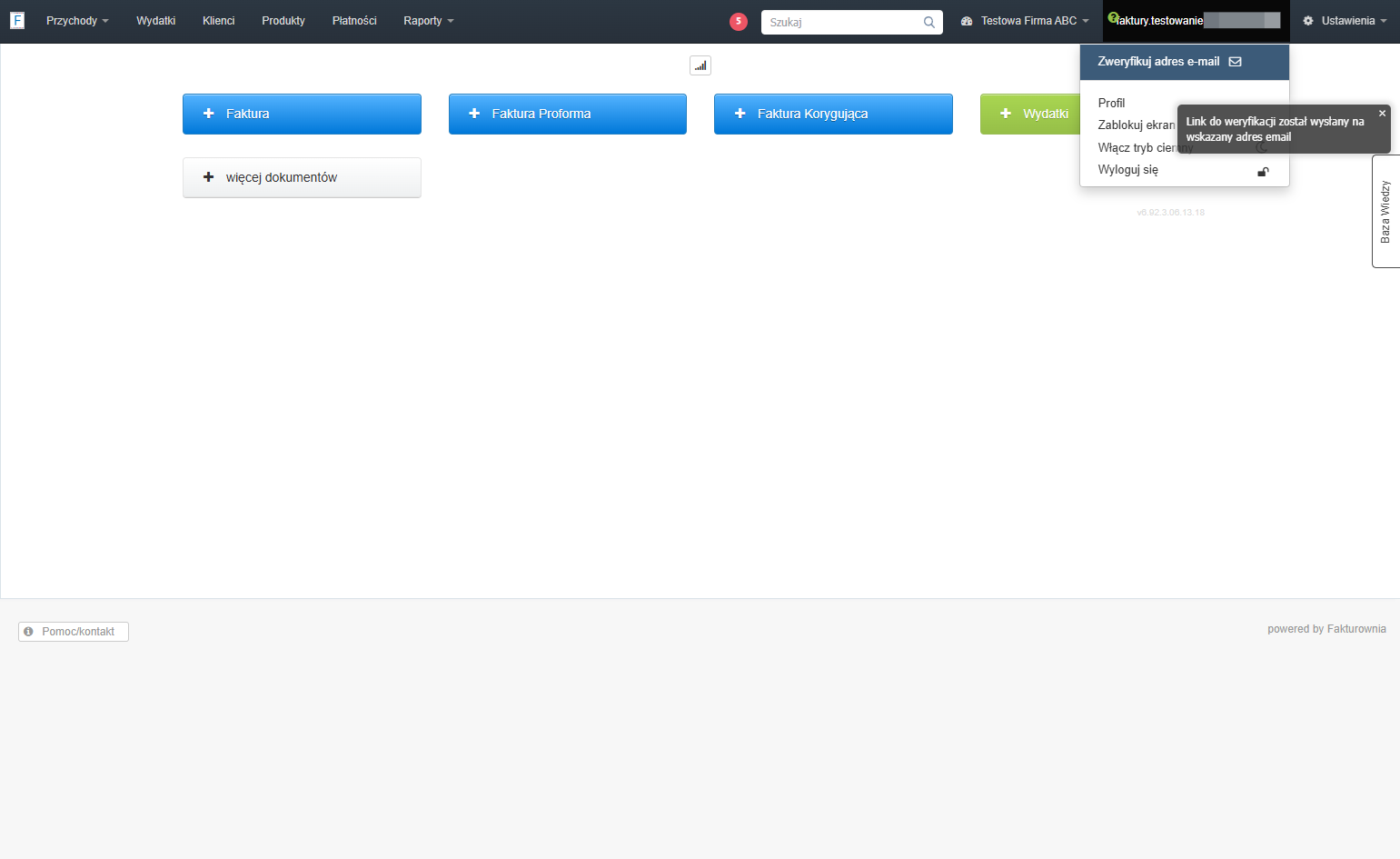Open the Produkty section
Screen dimensions: 1400x859
point(283,21)
